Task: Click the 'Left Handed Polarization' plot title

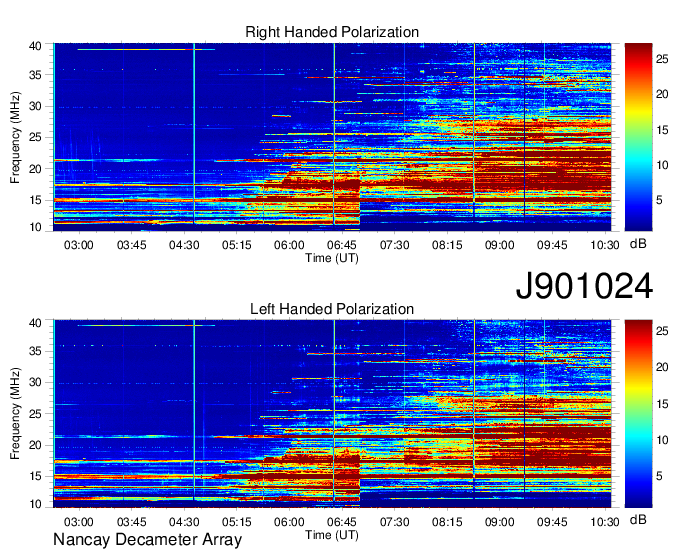Action: 332,309
